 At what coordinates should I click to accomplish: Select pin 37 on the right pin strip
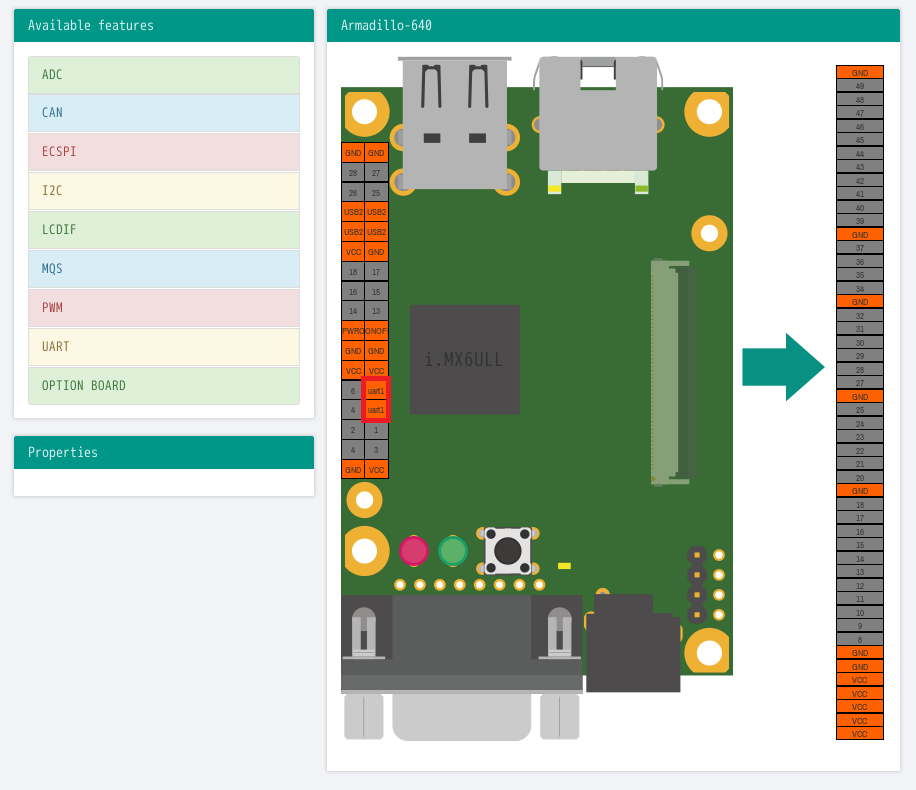859,248
